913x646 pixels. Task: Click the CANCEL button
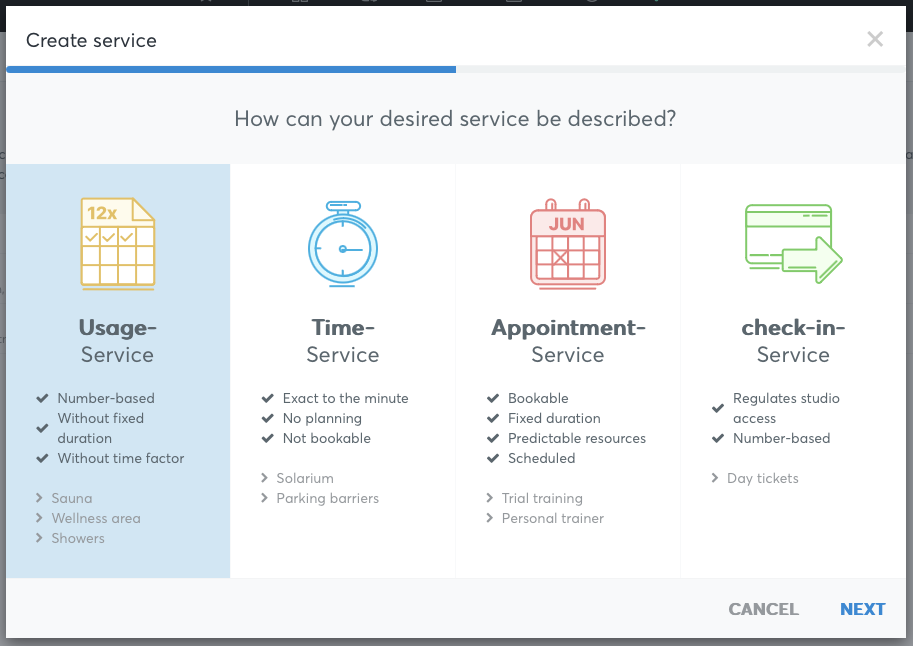763,609
